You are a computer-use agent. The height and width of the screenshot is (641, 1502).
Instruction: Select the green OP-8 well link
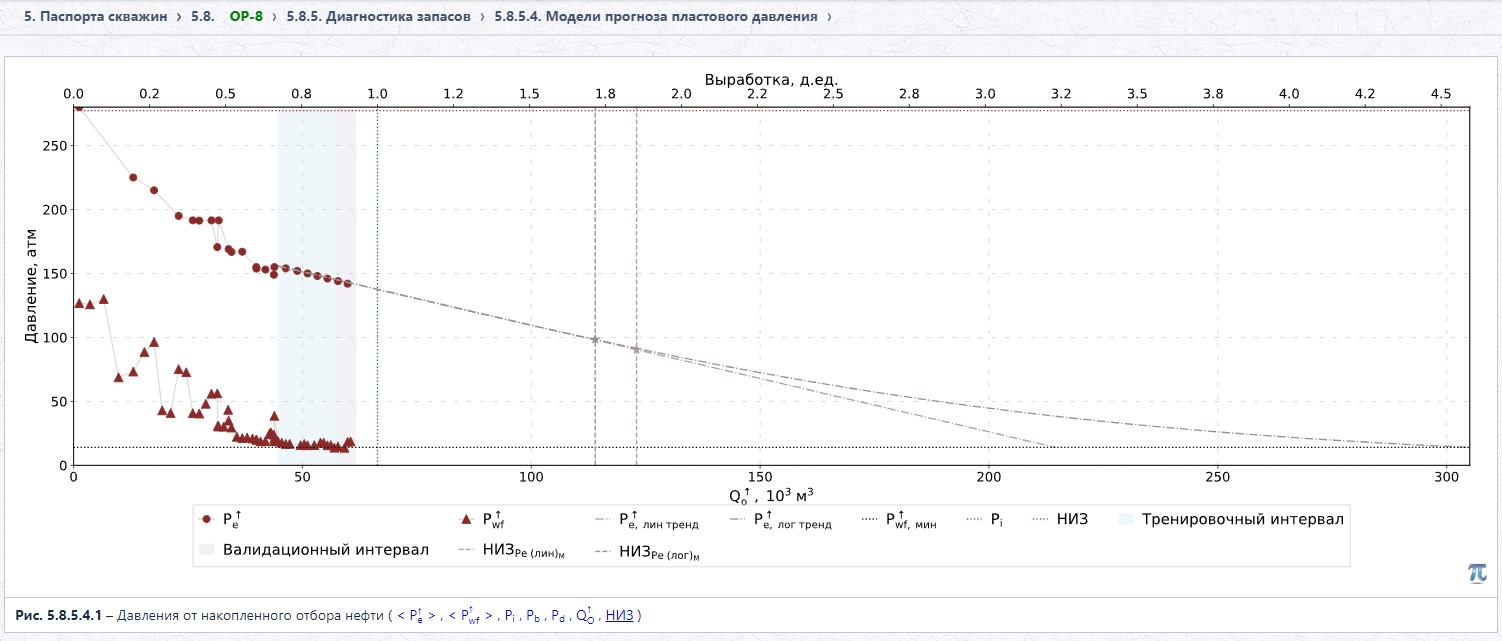tap(246, 17)
